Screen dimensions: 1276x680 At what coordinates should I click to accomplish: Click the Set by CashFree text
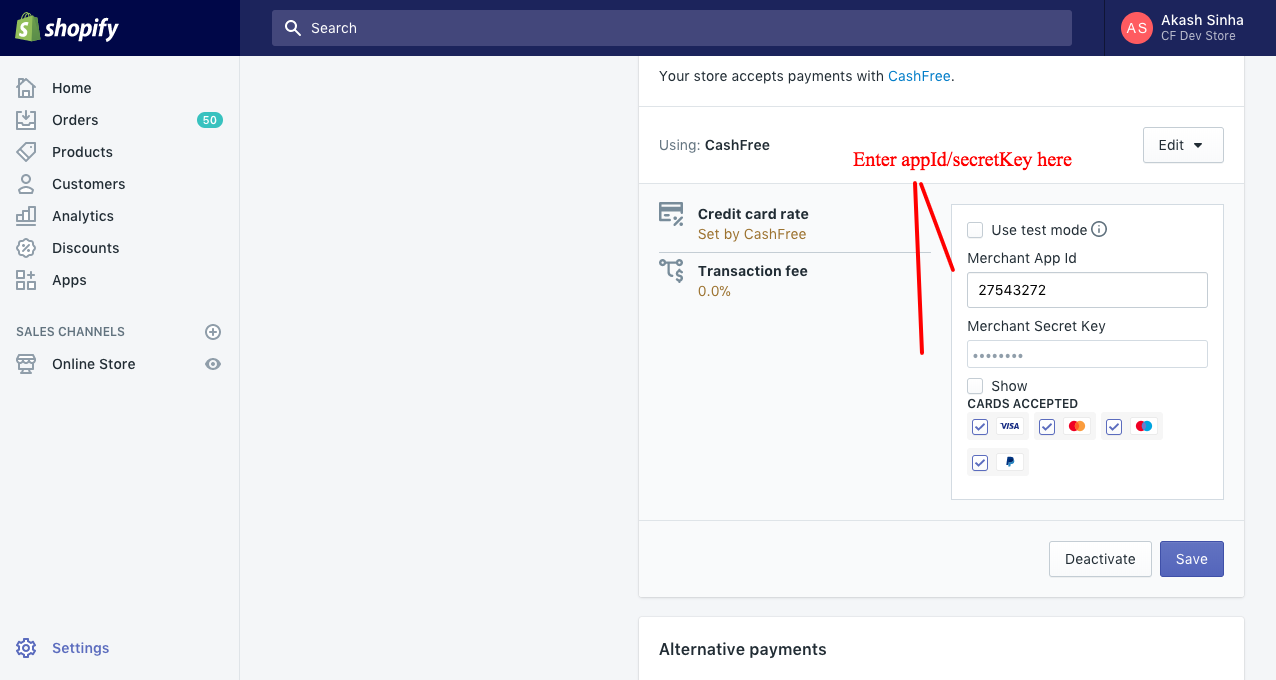pyautogui.click(x=752, y=234)
